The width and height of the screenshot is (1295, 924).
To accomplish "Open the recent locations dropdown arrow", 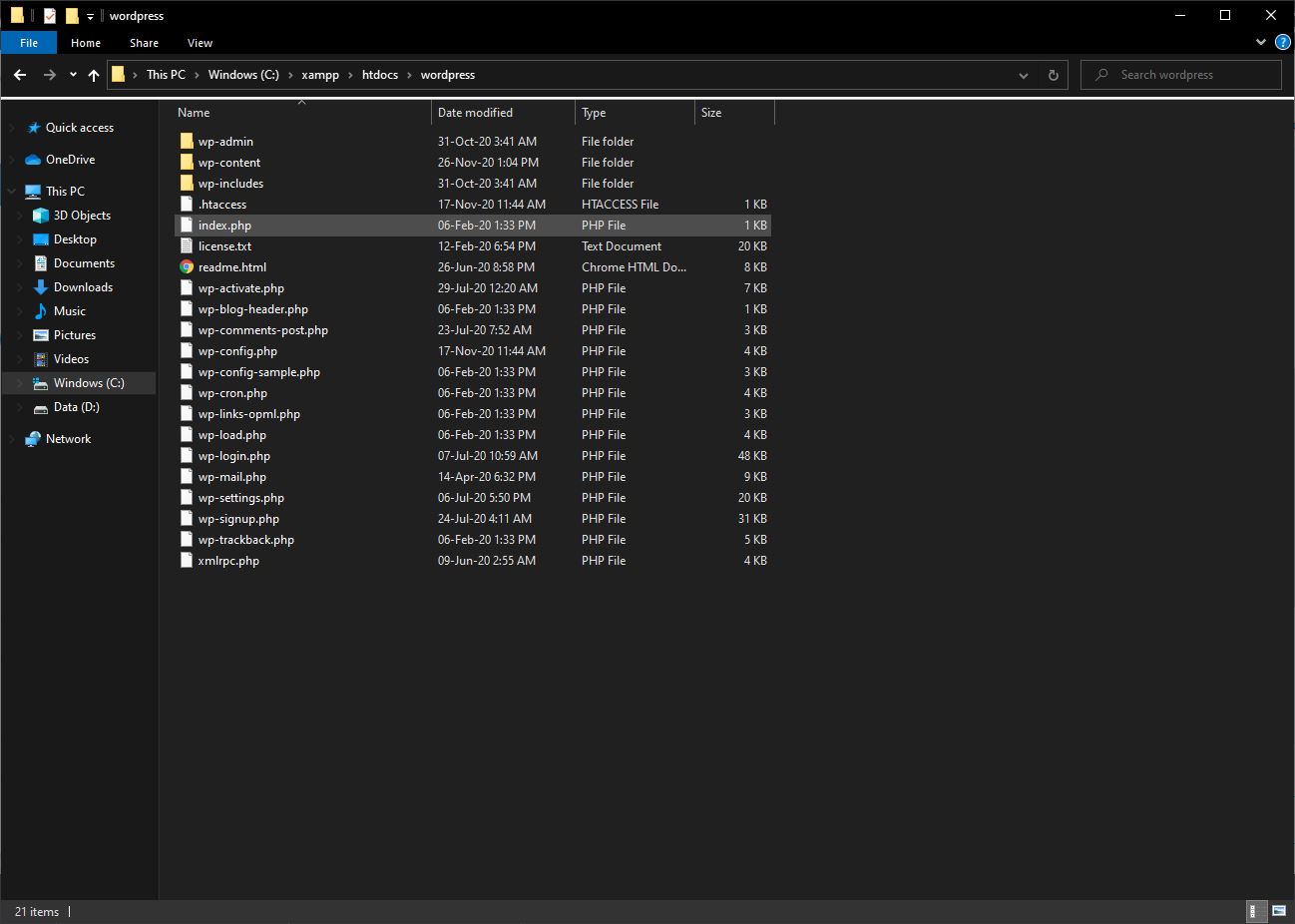I will tap(73, 75).
